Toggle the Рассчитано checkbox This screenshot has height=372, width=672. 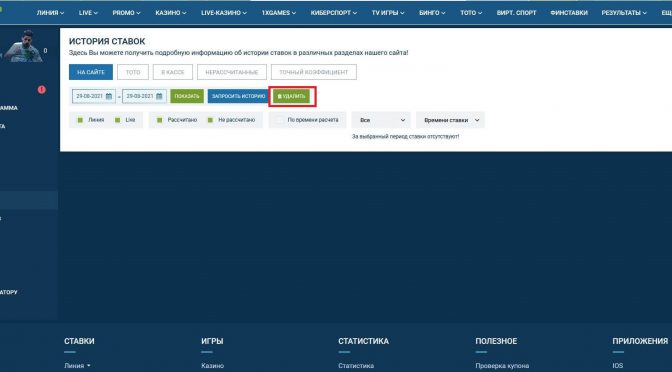tap(160, 120)
